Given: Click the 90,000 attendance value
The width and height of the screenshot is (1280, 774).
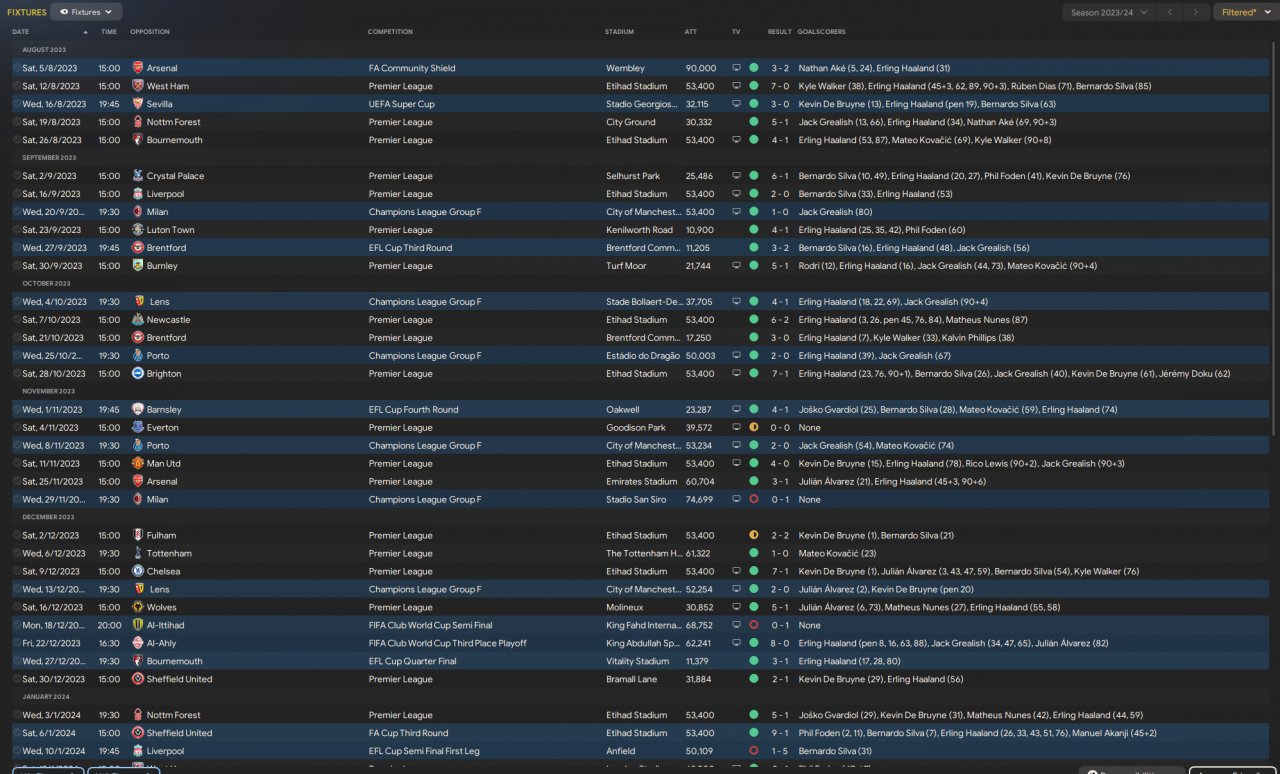Looking at the screenshot, I should (700, 68).
